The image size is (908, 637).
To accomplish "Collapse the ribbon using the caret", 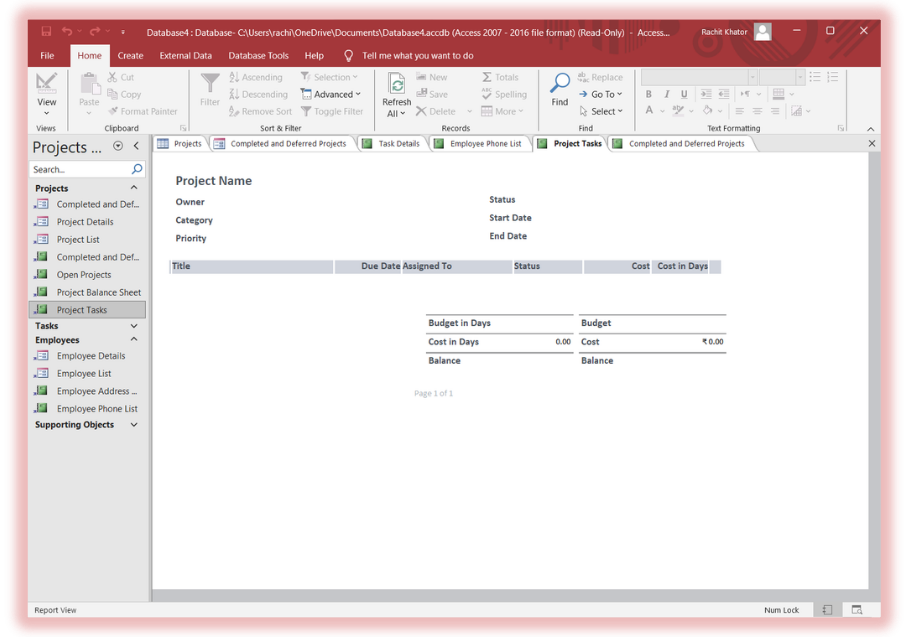I will (x=870, y=129).
